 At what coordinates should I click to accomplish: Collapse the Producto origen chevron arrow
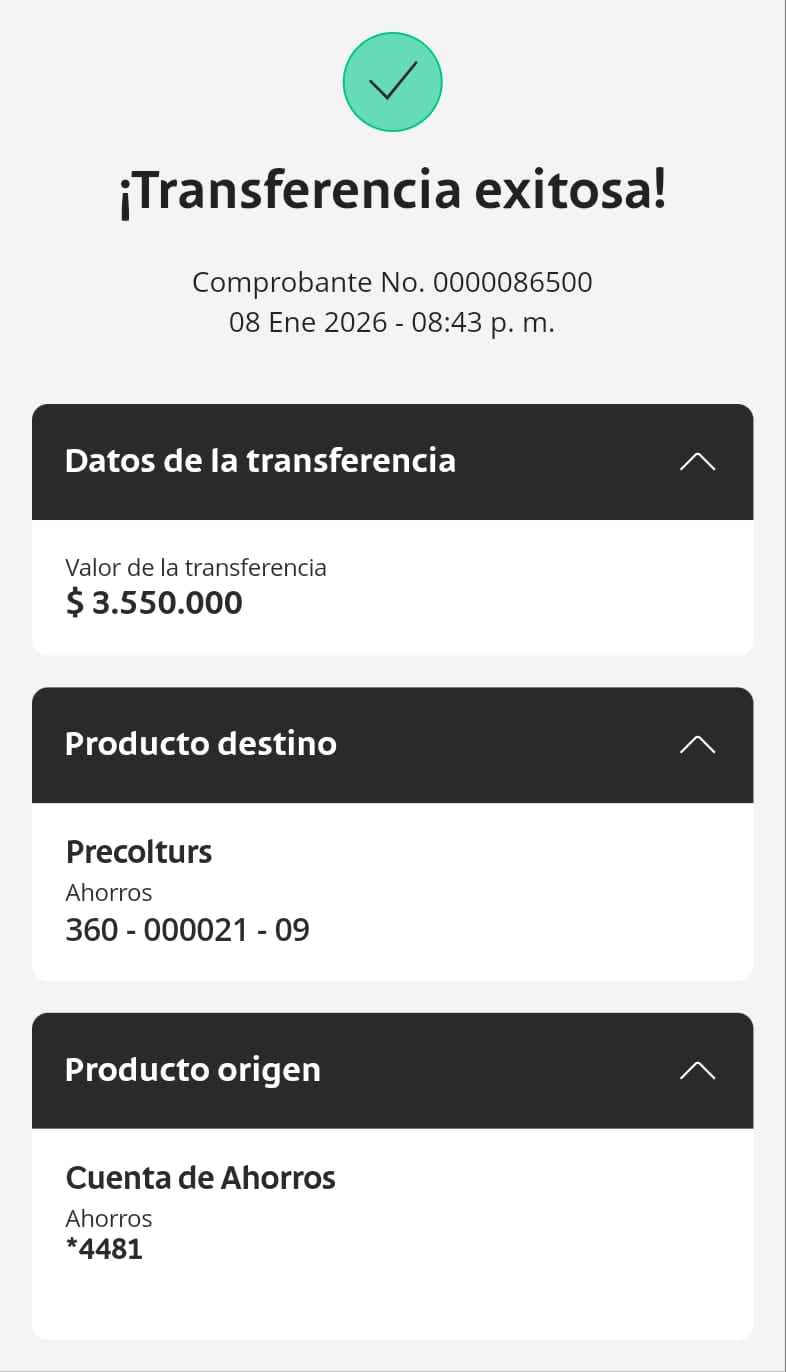[x=697, y=1070]
